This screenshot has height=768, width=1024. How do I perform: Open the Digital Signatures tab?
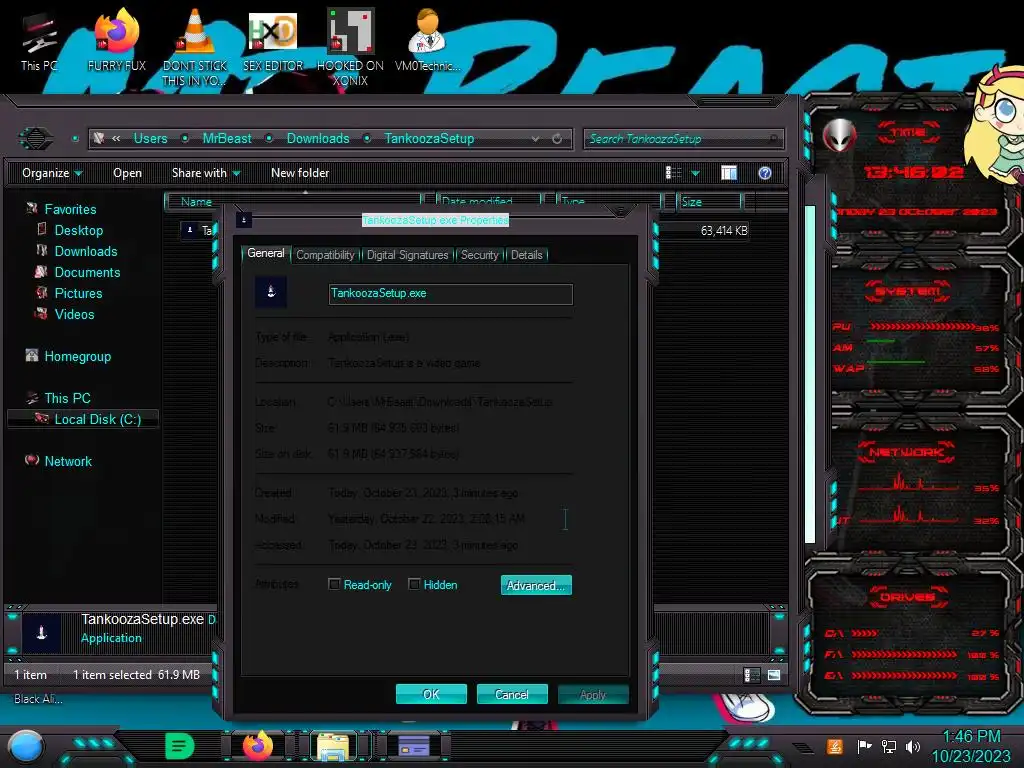408,255
